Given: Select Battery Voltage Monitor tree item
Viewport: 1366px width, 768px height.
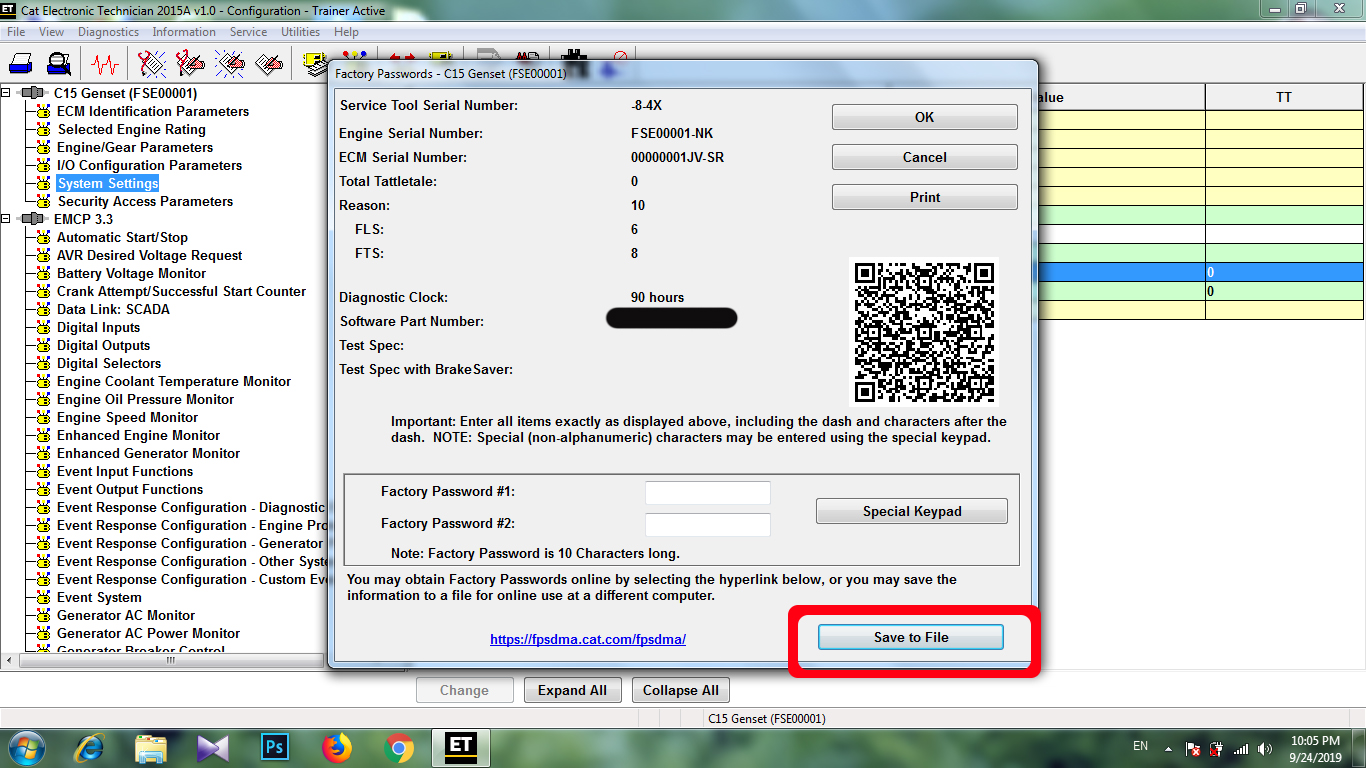Looking at the screenshot, I should (x=131, y=273).
